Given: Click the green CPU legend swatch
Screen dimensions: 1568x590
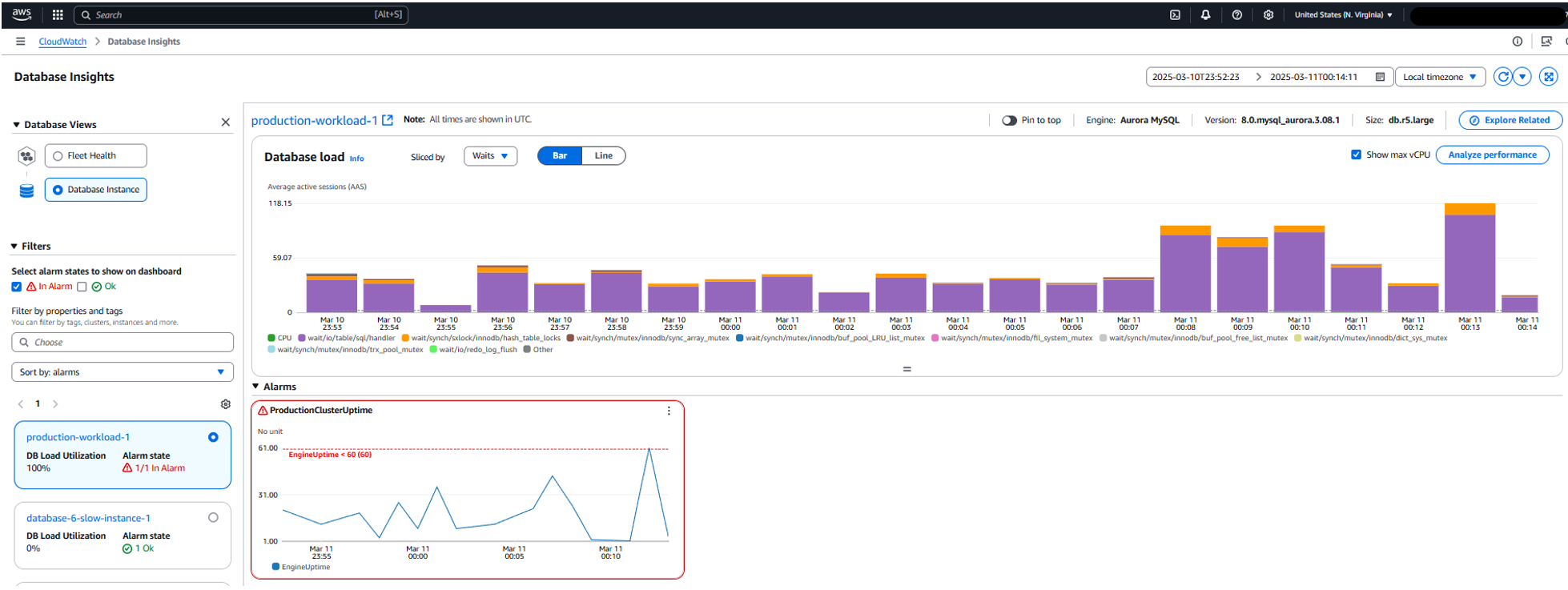Looking at the screenshot, I should pyautogui.click(x=271, y=338).
